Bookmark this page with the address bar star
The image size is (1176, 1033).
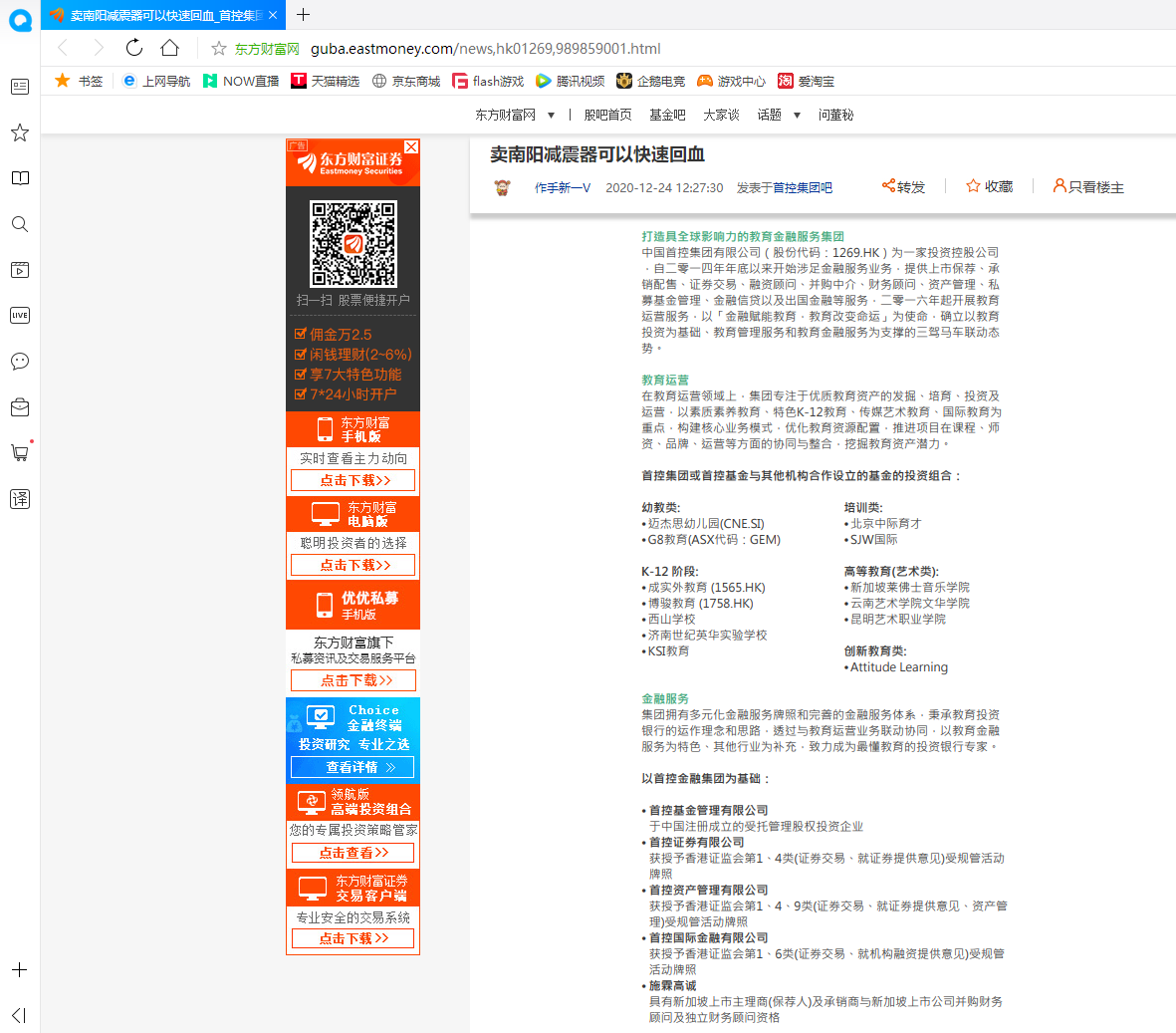coord(218,49)
